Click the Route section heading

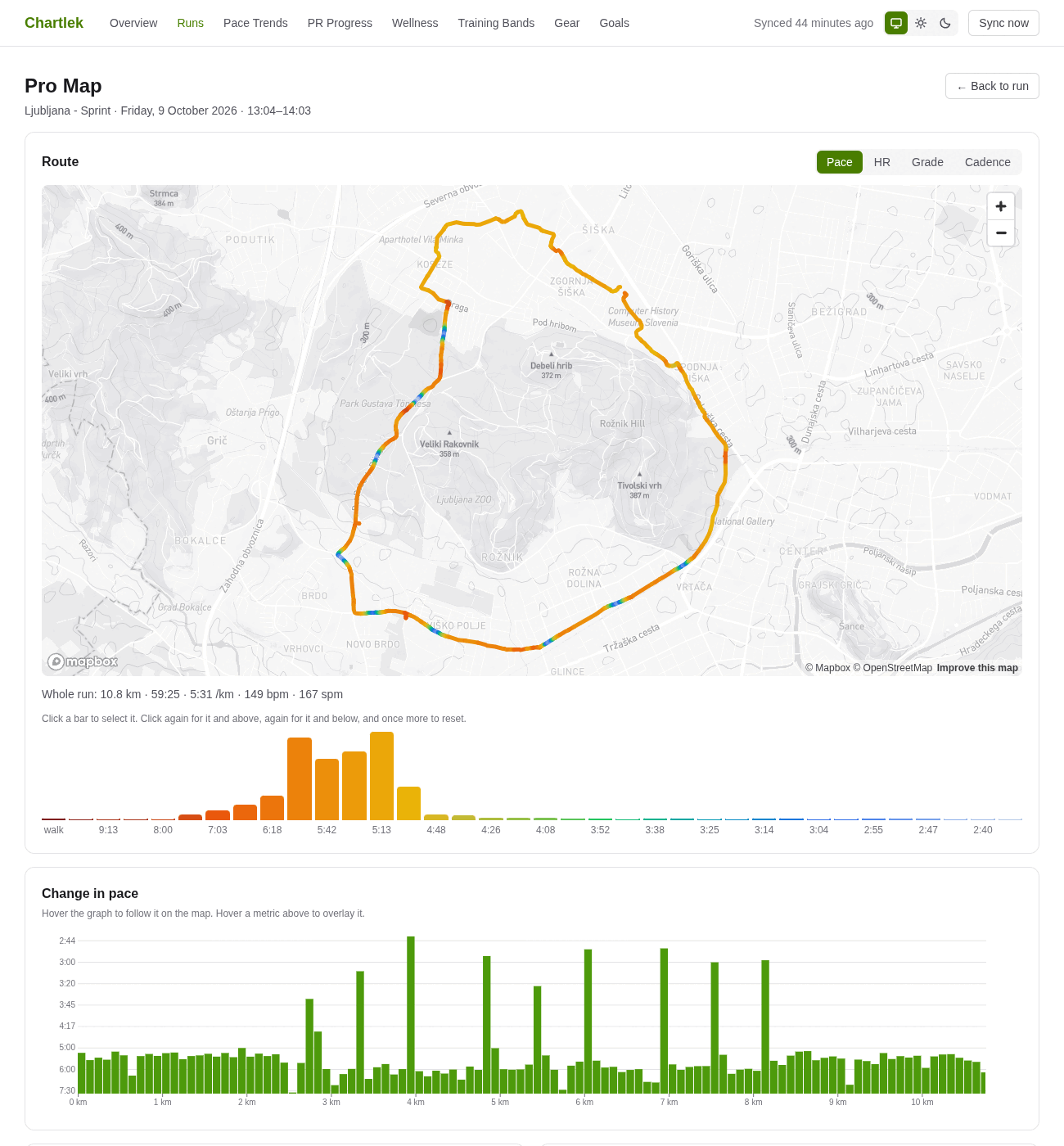(x=60, y=162)
